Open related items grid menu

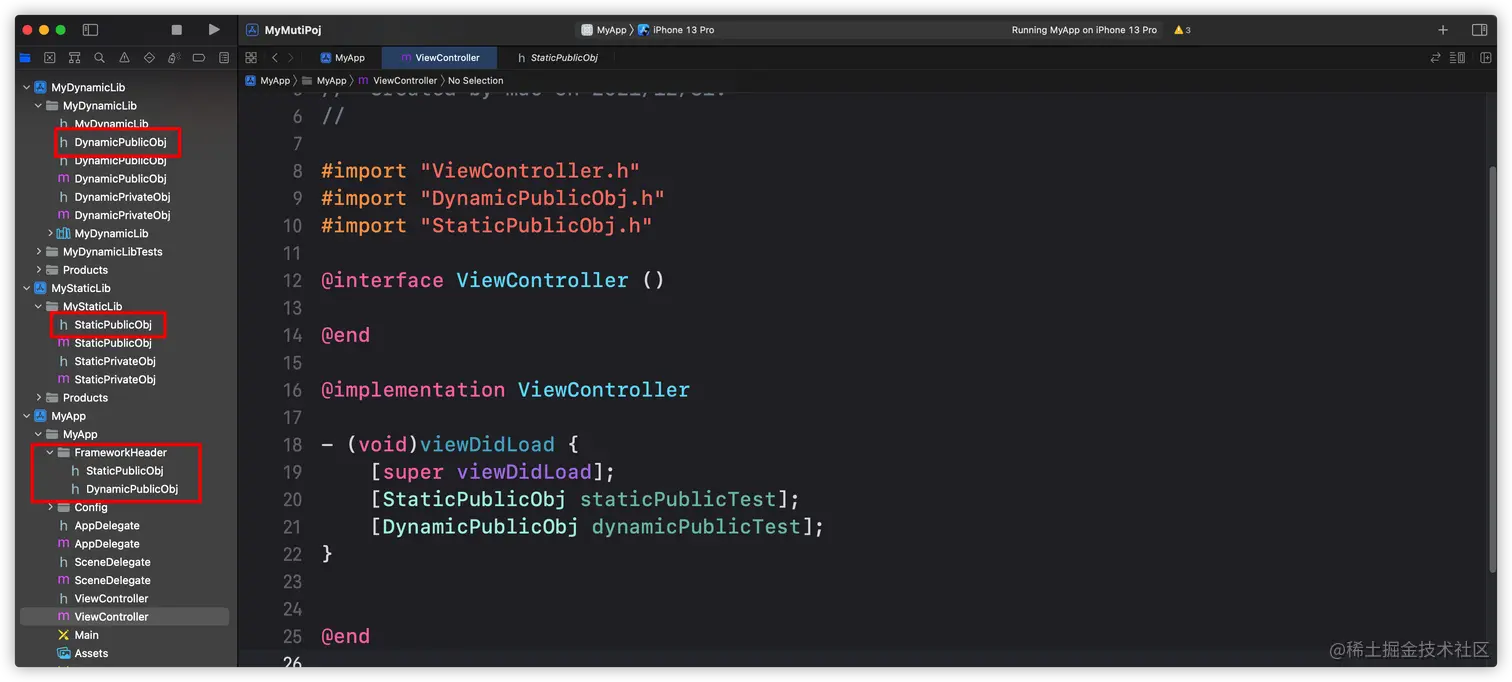click(x=251, y=58)
